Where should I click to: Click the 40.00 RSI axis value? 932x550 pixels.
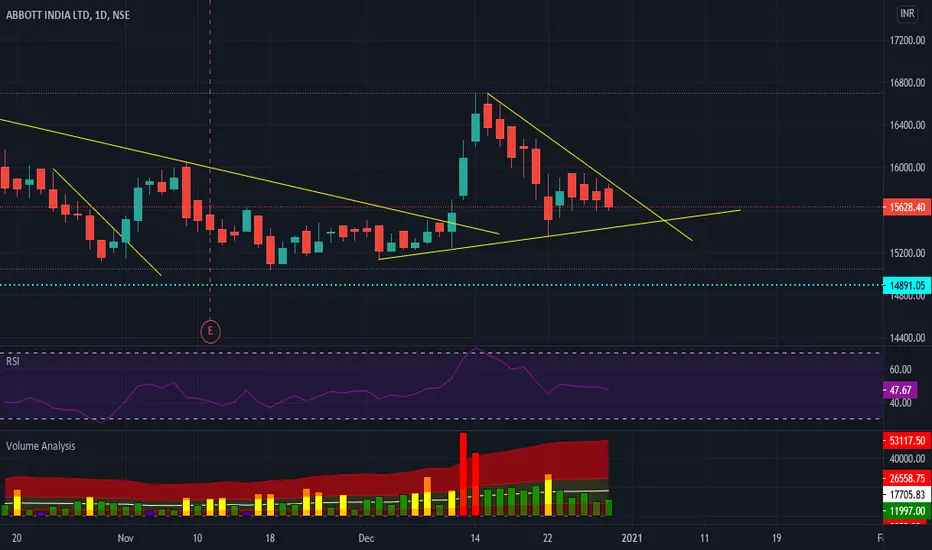900,403
